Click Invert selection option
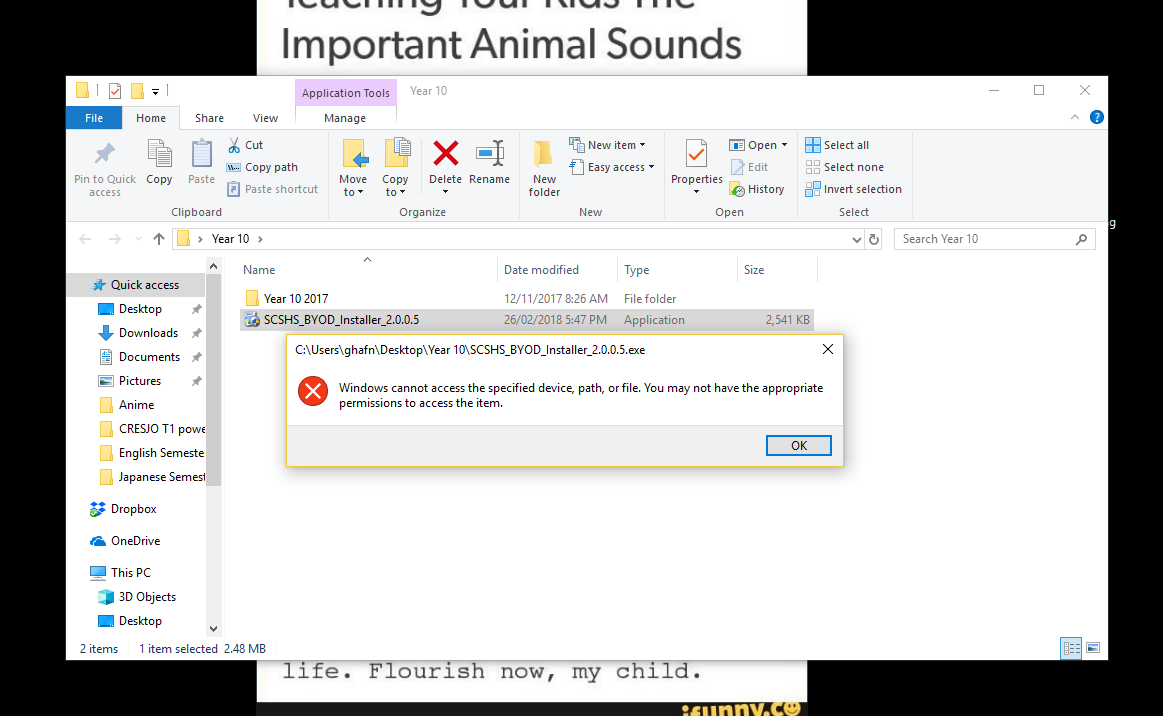 (x=854, y=189)
